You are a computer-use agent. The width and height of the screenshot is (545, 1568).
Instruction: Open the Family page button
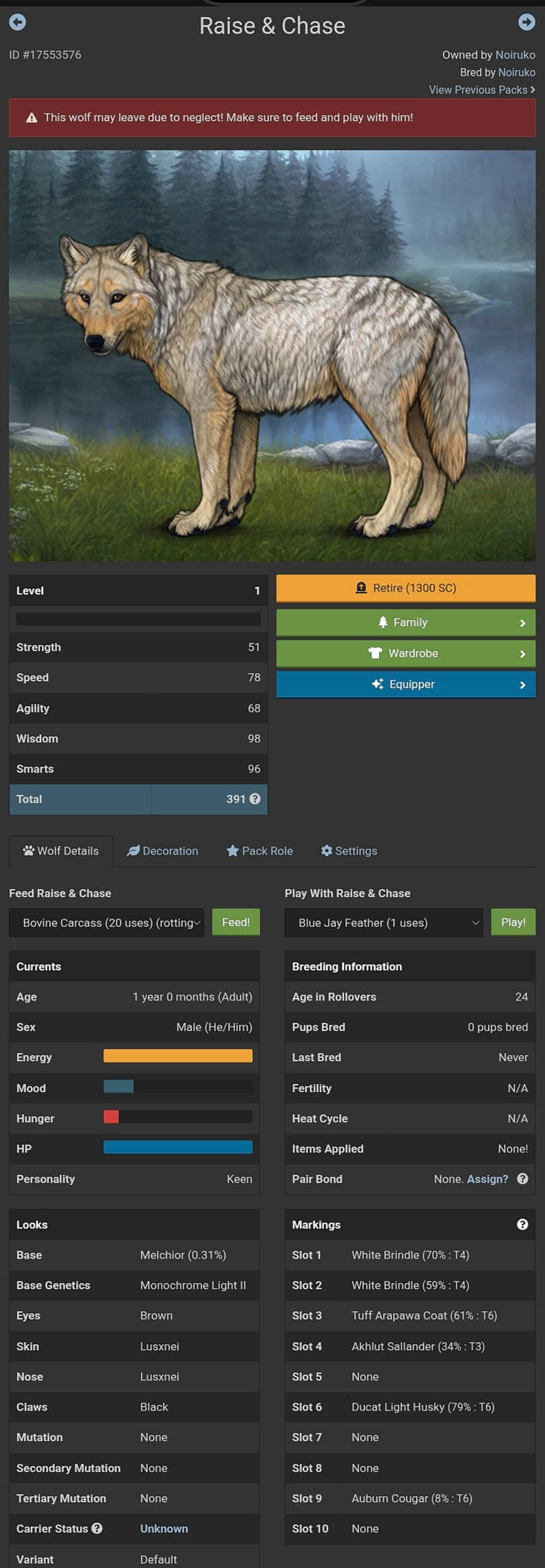(406, 623)
